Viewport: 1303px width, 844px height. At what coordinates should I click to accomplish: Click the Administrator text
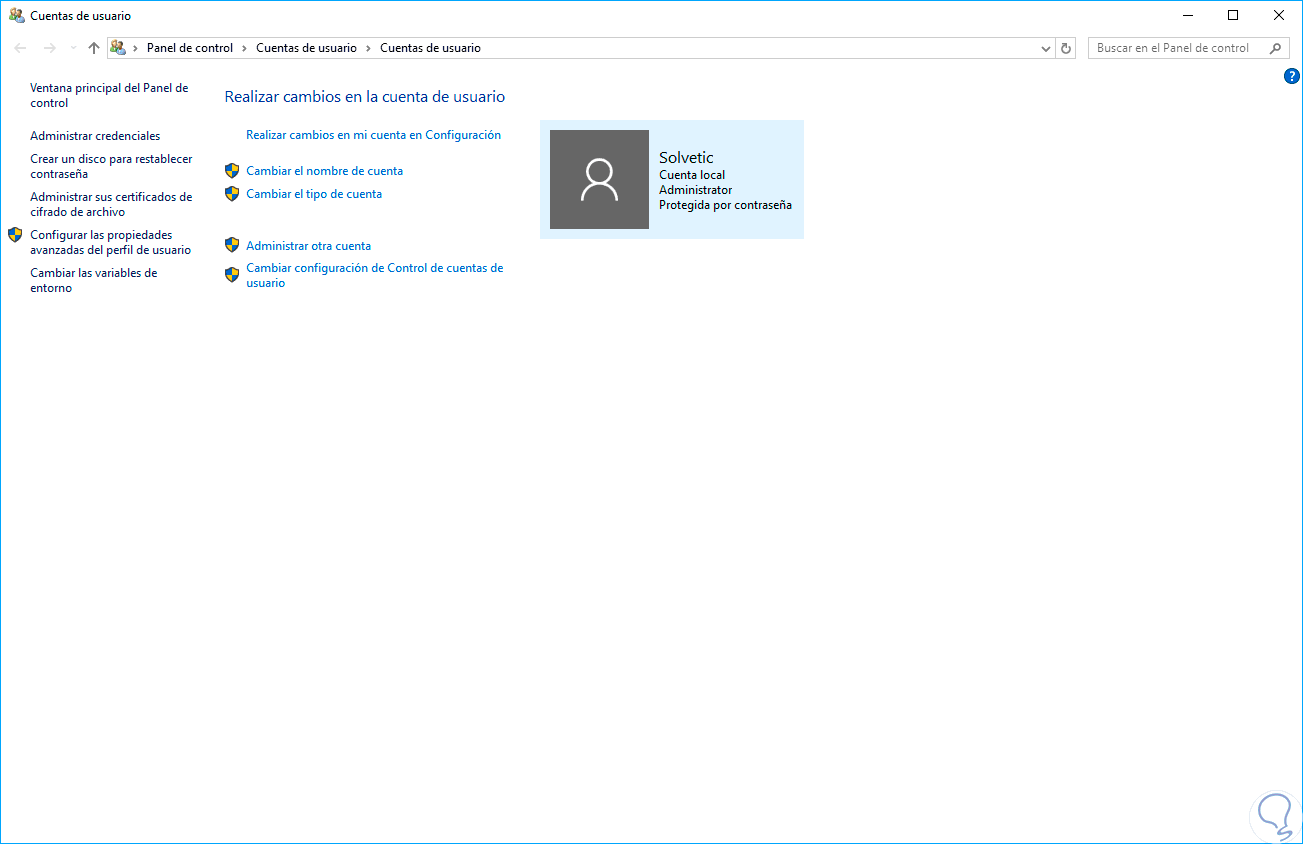tap(695, 190)
